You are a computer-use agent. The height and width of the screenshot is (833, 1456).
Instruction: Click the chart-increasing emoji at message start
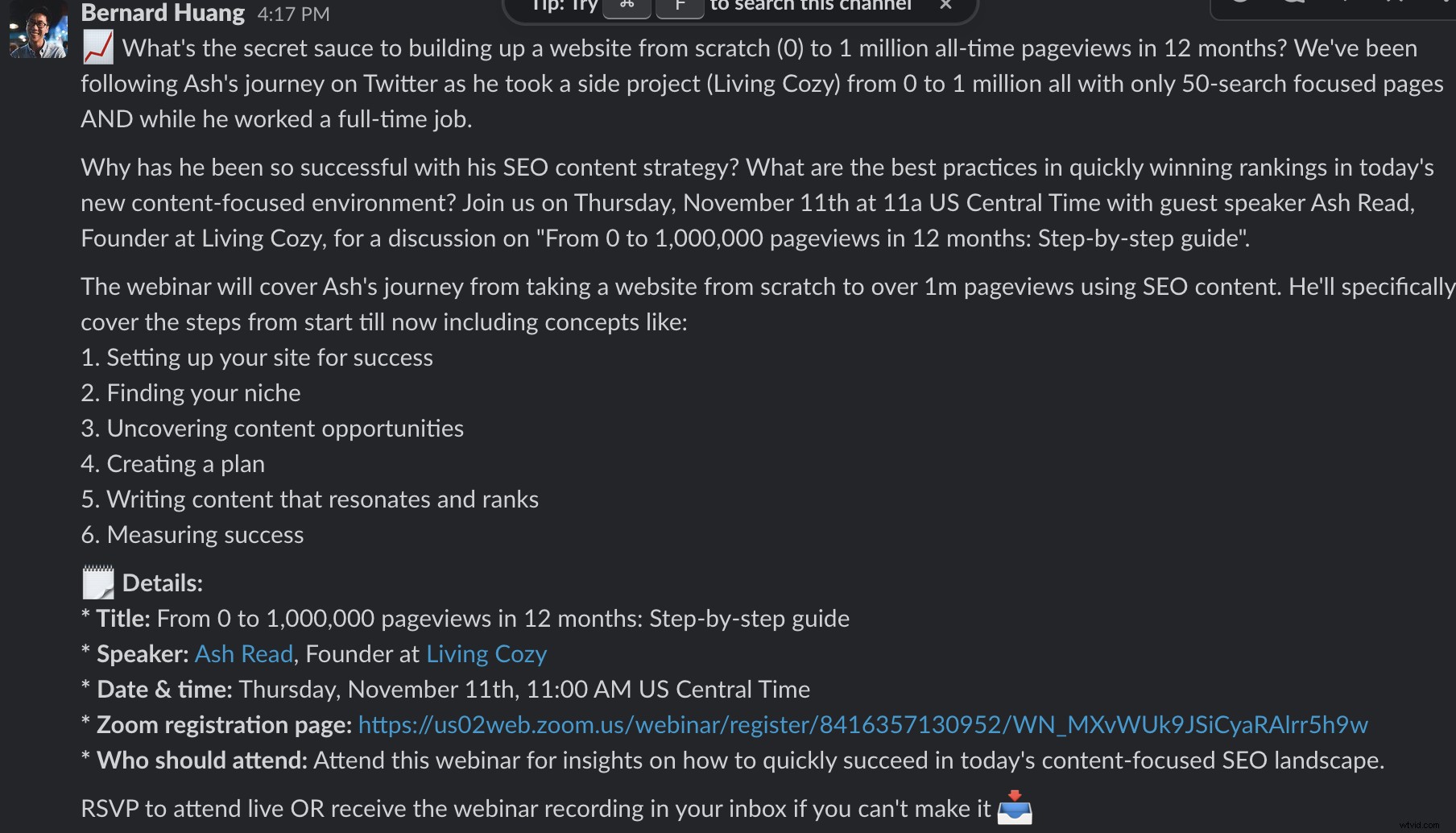98,48
